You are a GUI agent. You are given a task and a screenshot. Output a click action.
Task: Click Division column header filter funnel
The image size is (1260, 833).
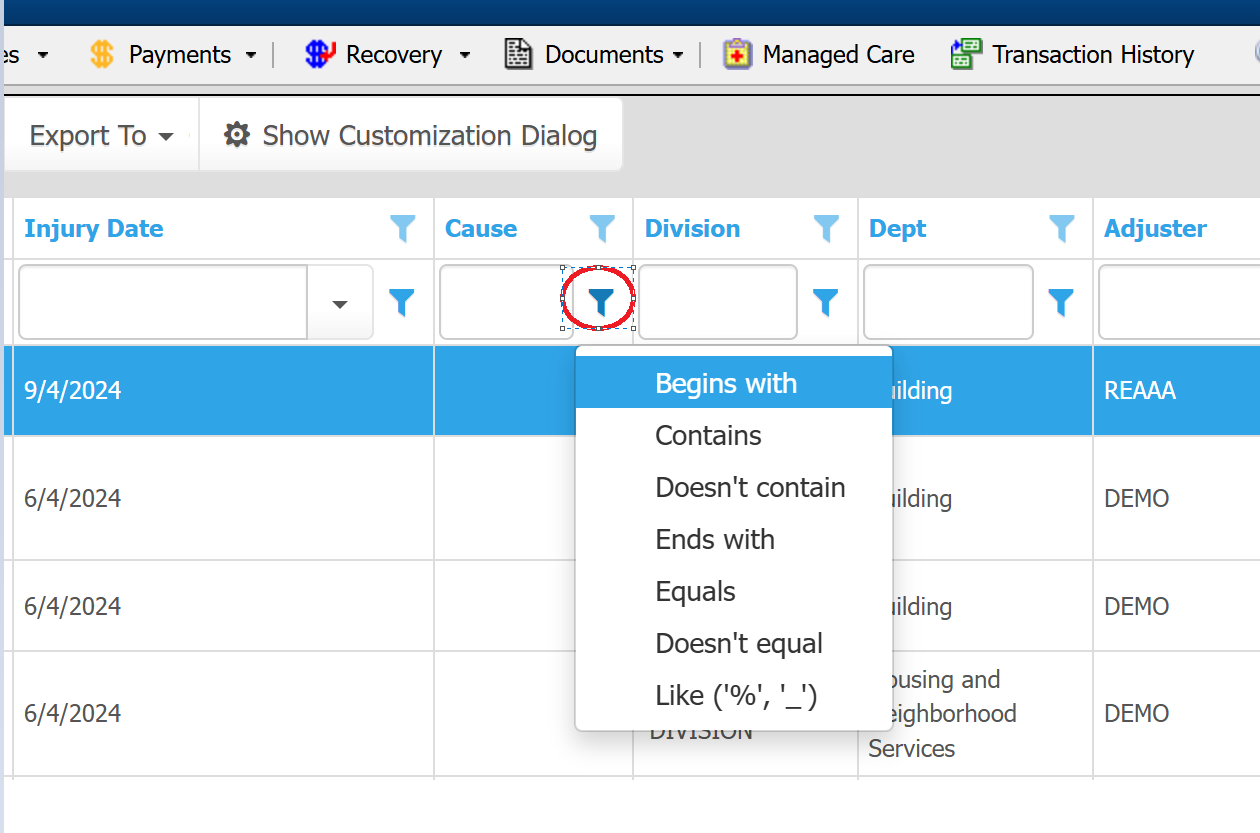pyautogui.click(x=826, y=229)
